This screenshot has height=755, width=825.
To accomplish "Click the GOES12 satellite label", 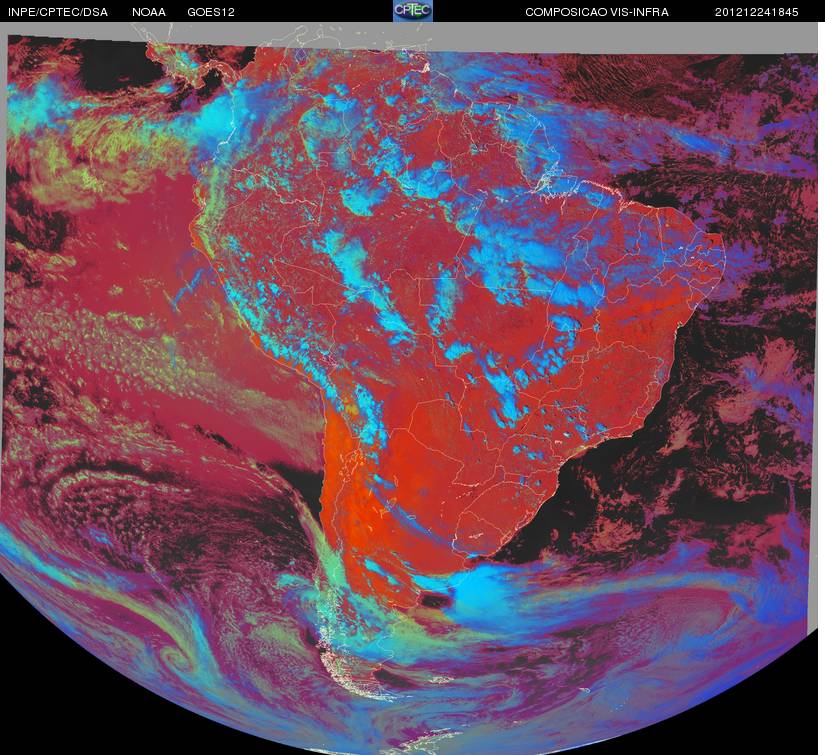I will (x=211, y=12).
